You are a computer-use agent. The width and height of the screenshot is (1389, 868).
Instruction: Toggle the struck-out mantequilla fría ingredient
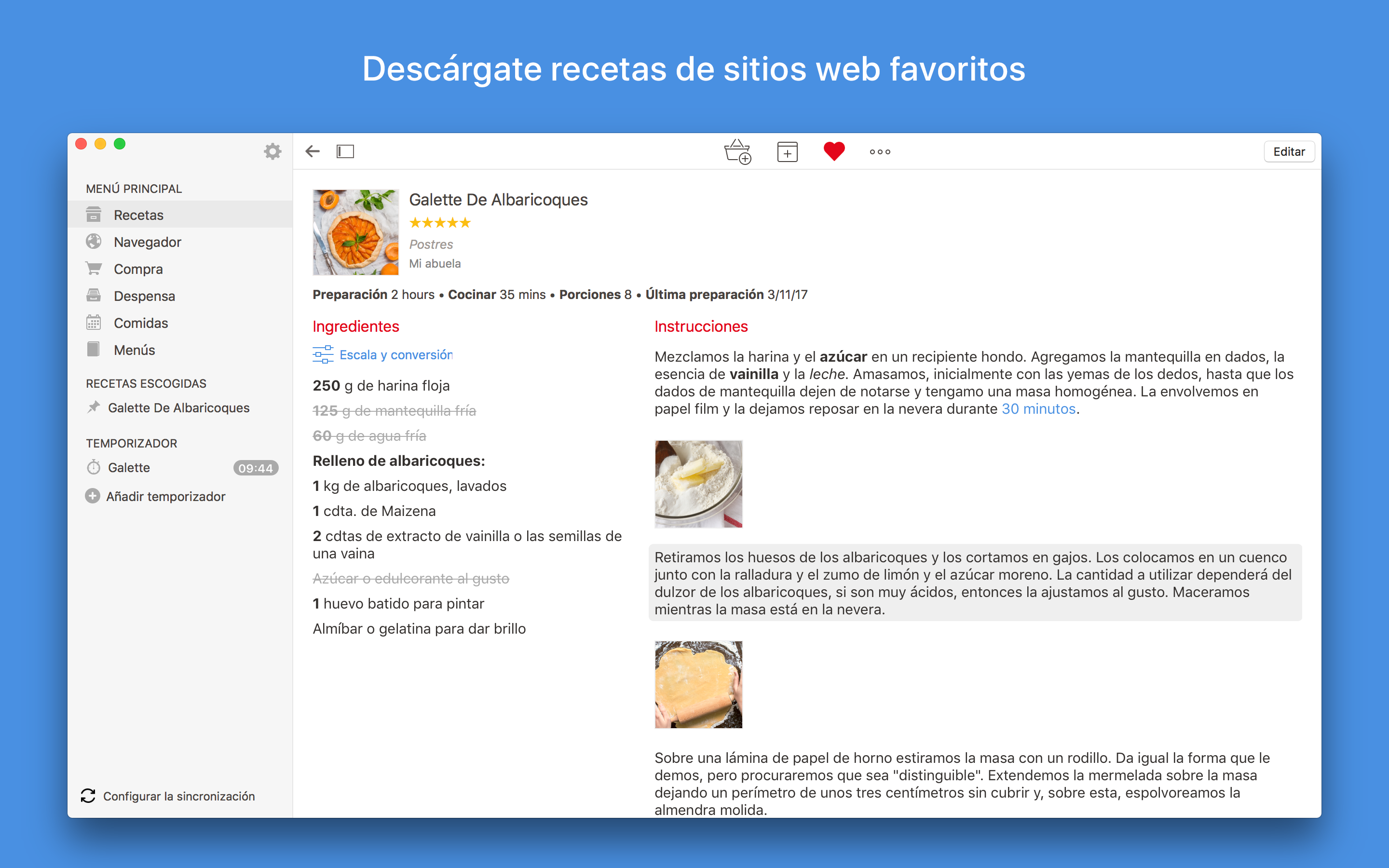[395, 410]
